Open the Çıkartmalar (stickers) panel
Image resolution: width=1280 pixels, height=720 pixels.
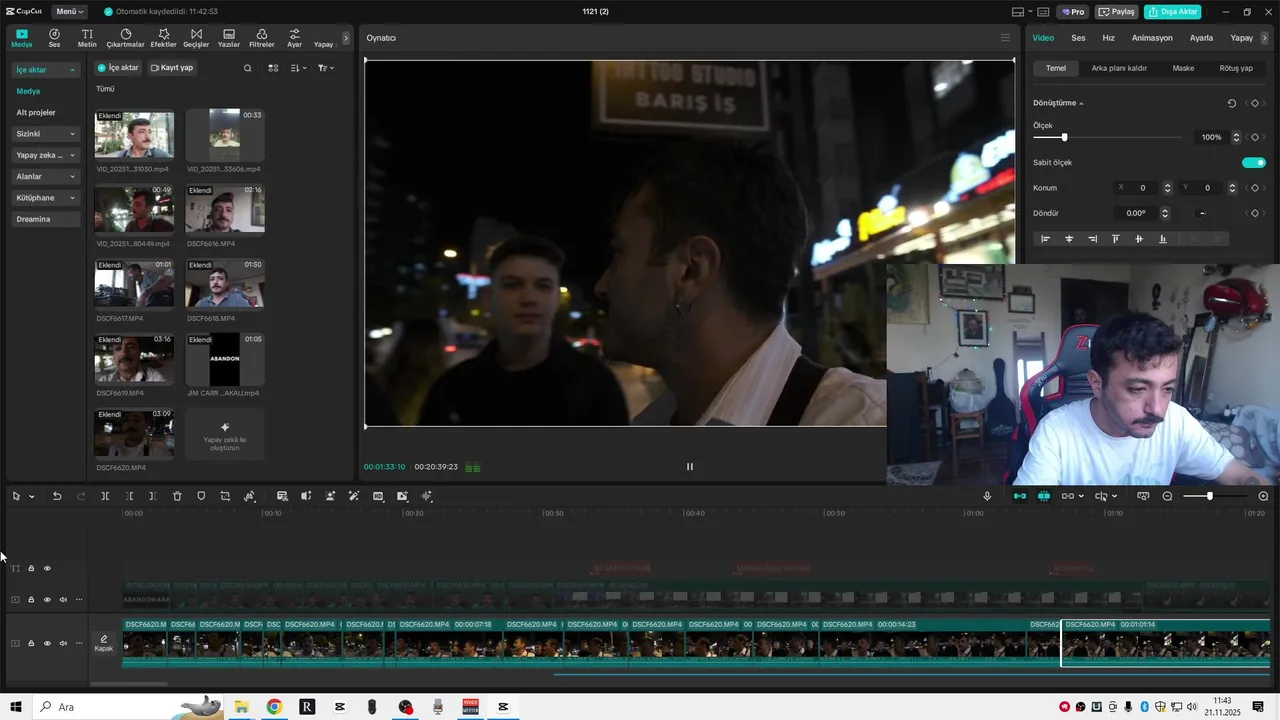coord(125,38)
